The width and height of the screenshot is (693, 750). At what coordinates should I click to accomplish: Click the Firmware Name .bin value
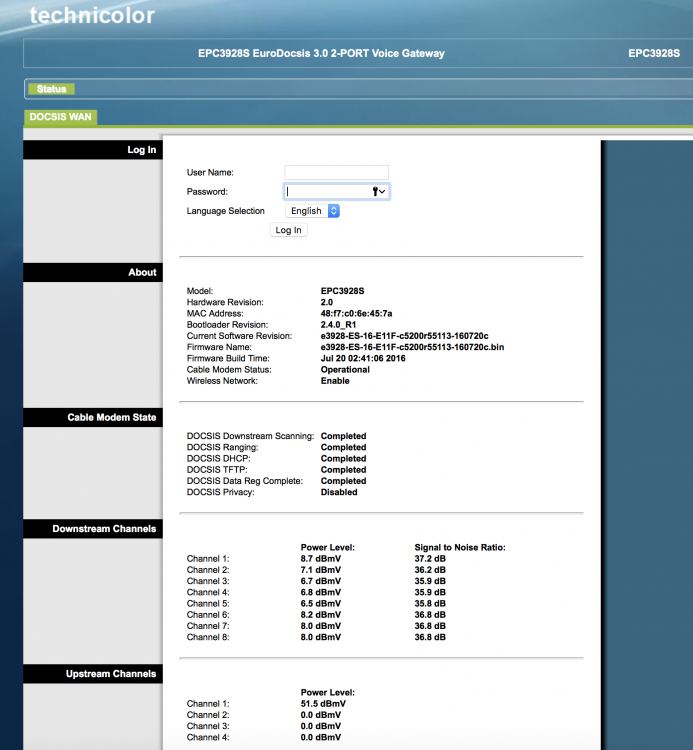[x=412, y=347]
